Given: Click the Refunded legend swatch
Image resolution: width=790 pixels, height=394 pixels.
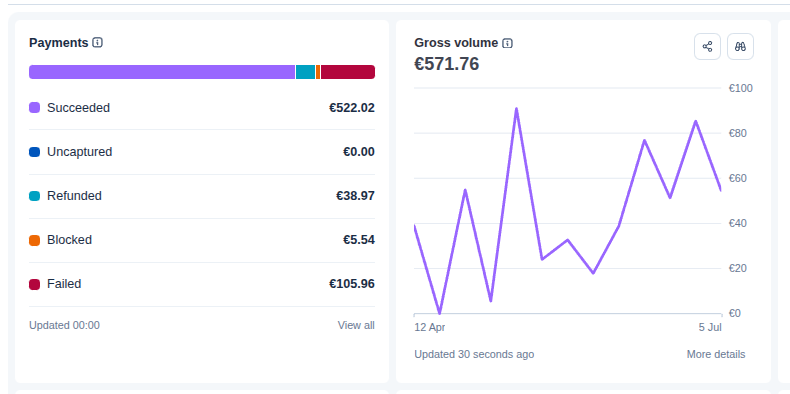Looking at the screenshot, I should (34, 195).
